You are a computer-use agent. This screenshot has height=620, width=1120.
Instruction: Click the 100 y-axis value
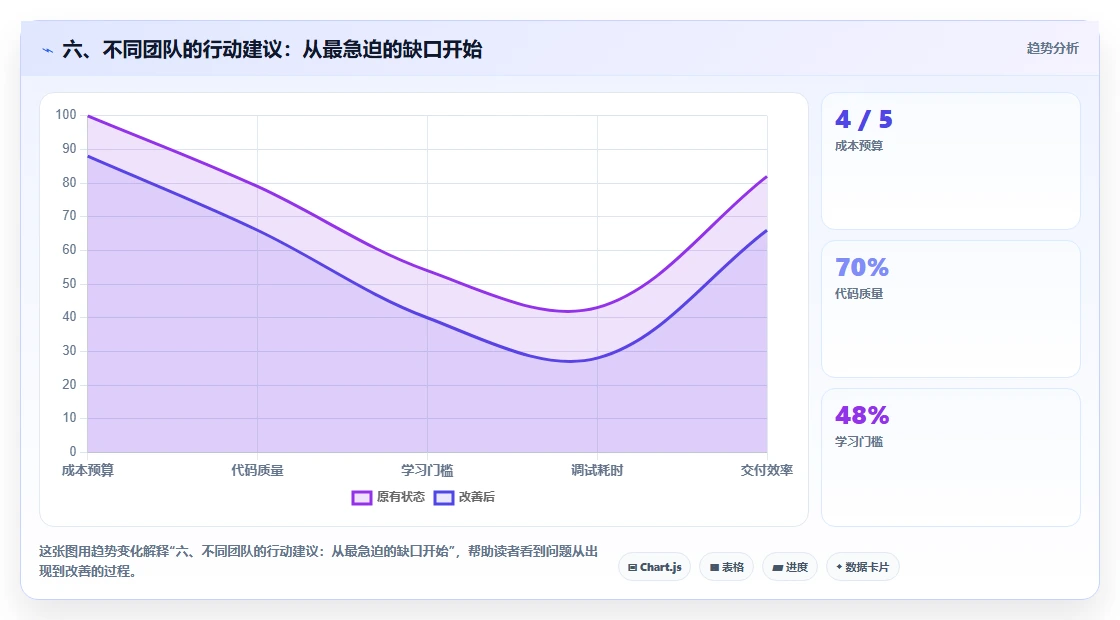click(66, 115)
